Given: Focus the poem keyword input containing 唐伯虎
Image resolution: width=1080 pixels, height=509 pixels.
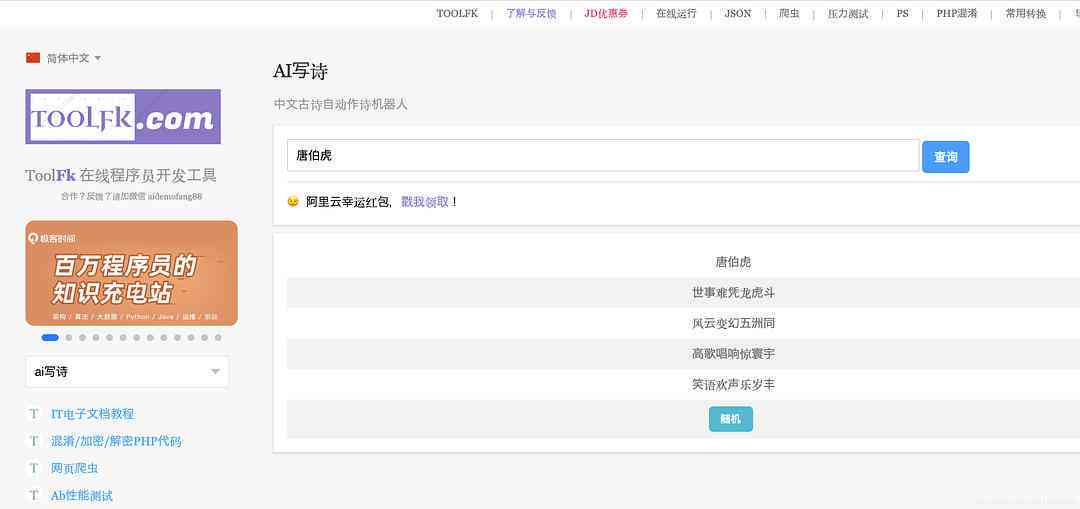Looking at the screenshot, I should pos(603,156).
